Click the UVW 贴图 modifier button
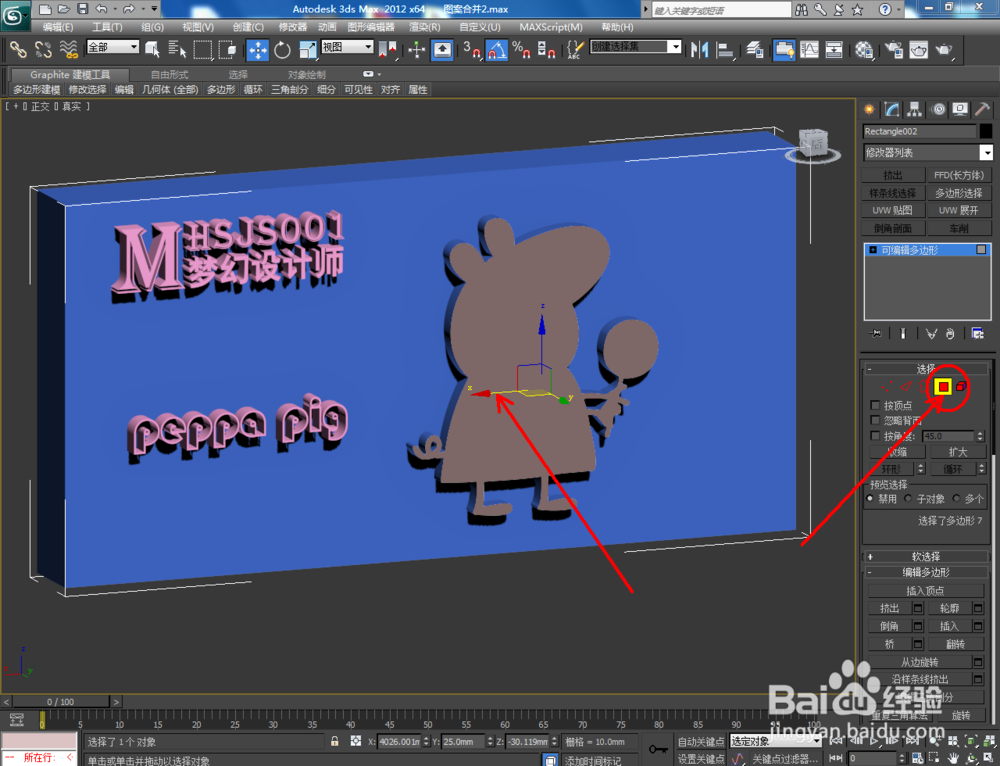The image size is (1000, 766). (x=893, y=210)
